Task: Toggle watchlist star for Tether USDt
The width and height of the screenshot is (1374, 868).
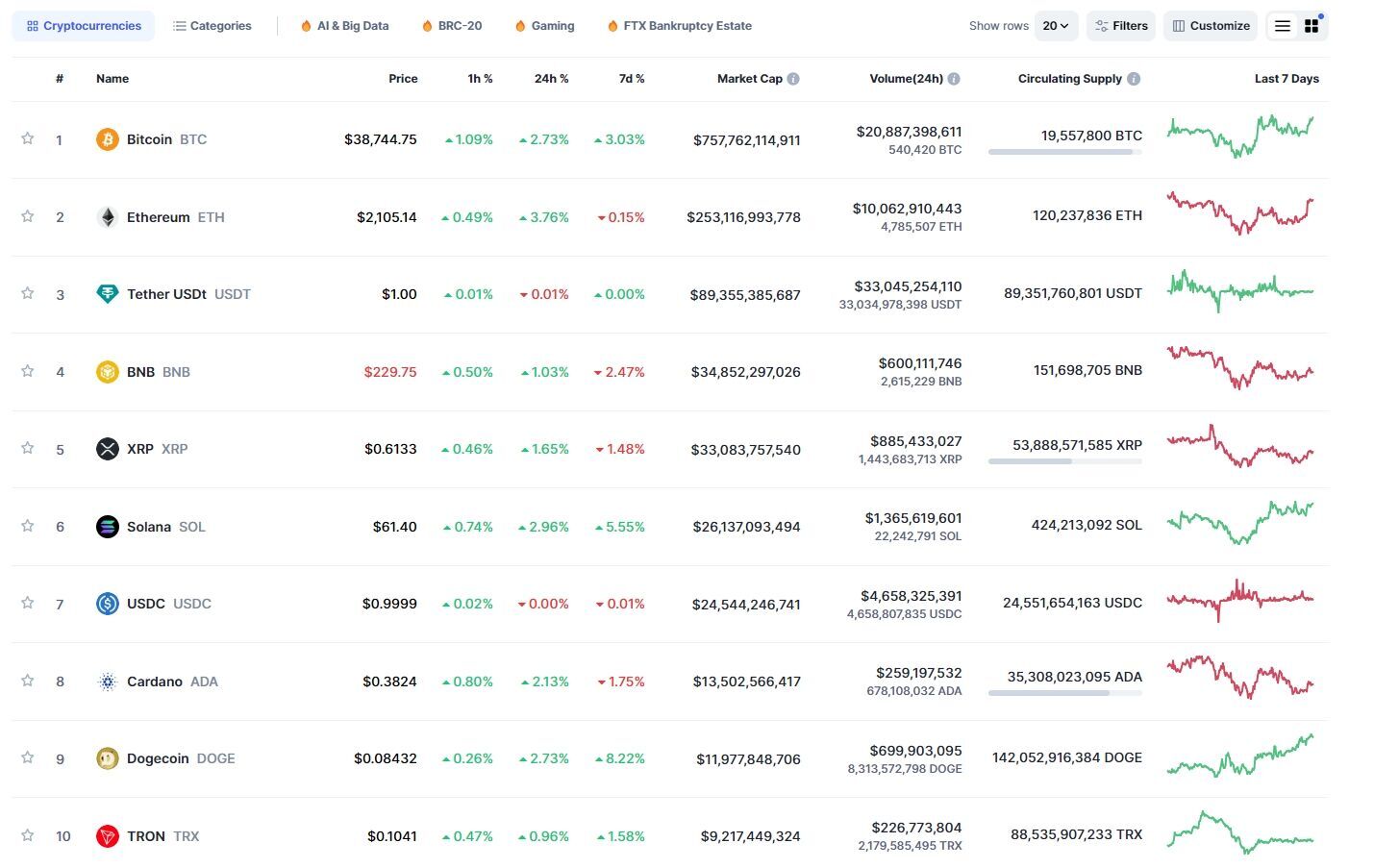Action: pos(28,293)
